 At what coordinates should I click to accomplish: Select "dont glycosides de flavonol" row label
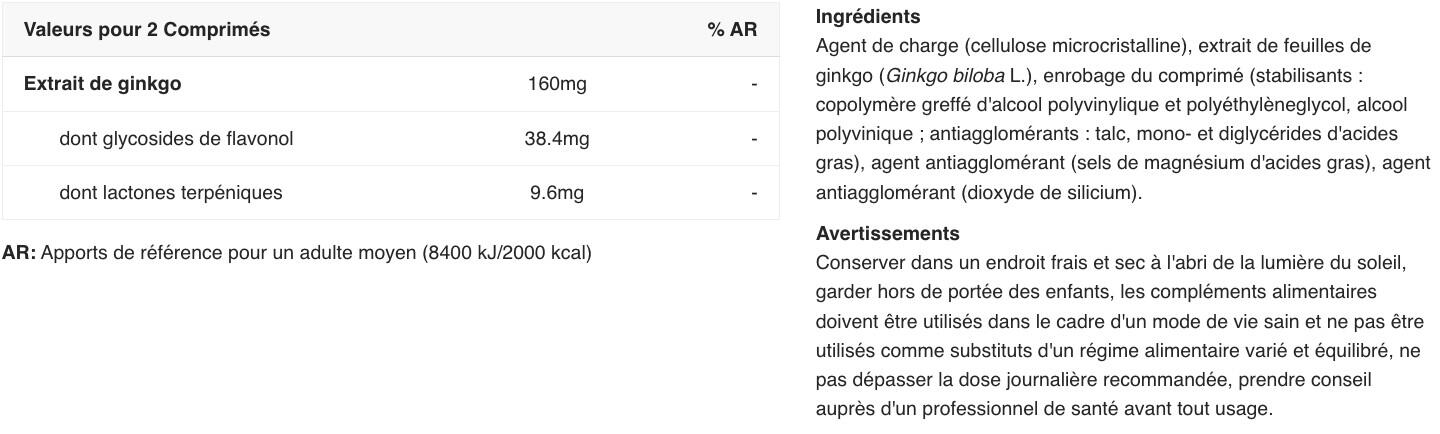(x=176, y=139)
